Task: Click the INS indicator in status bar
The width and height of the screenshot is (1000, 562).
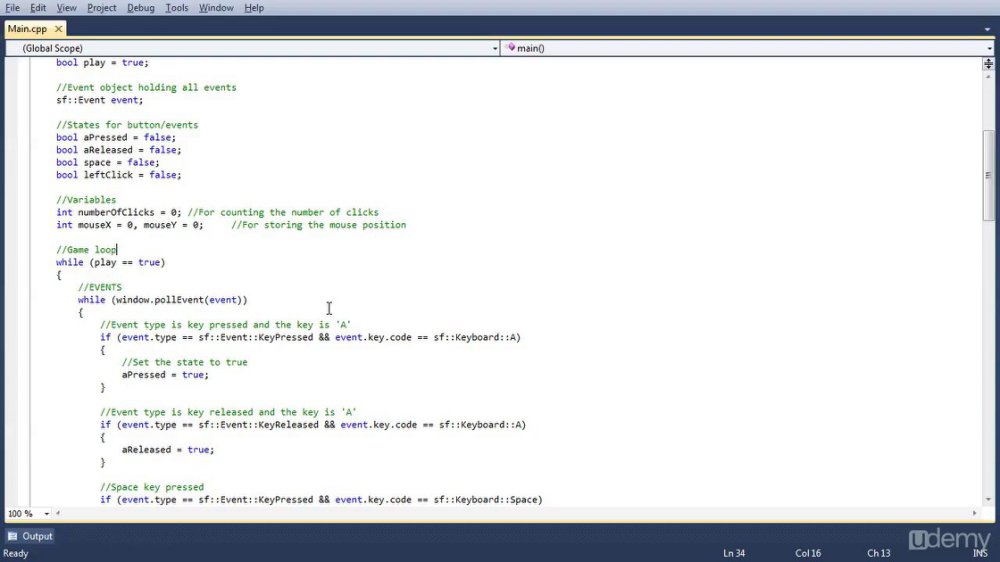Action: point(981,554)
